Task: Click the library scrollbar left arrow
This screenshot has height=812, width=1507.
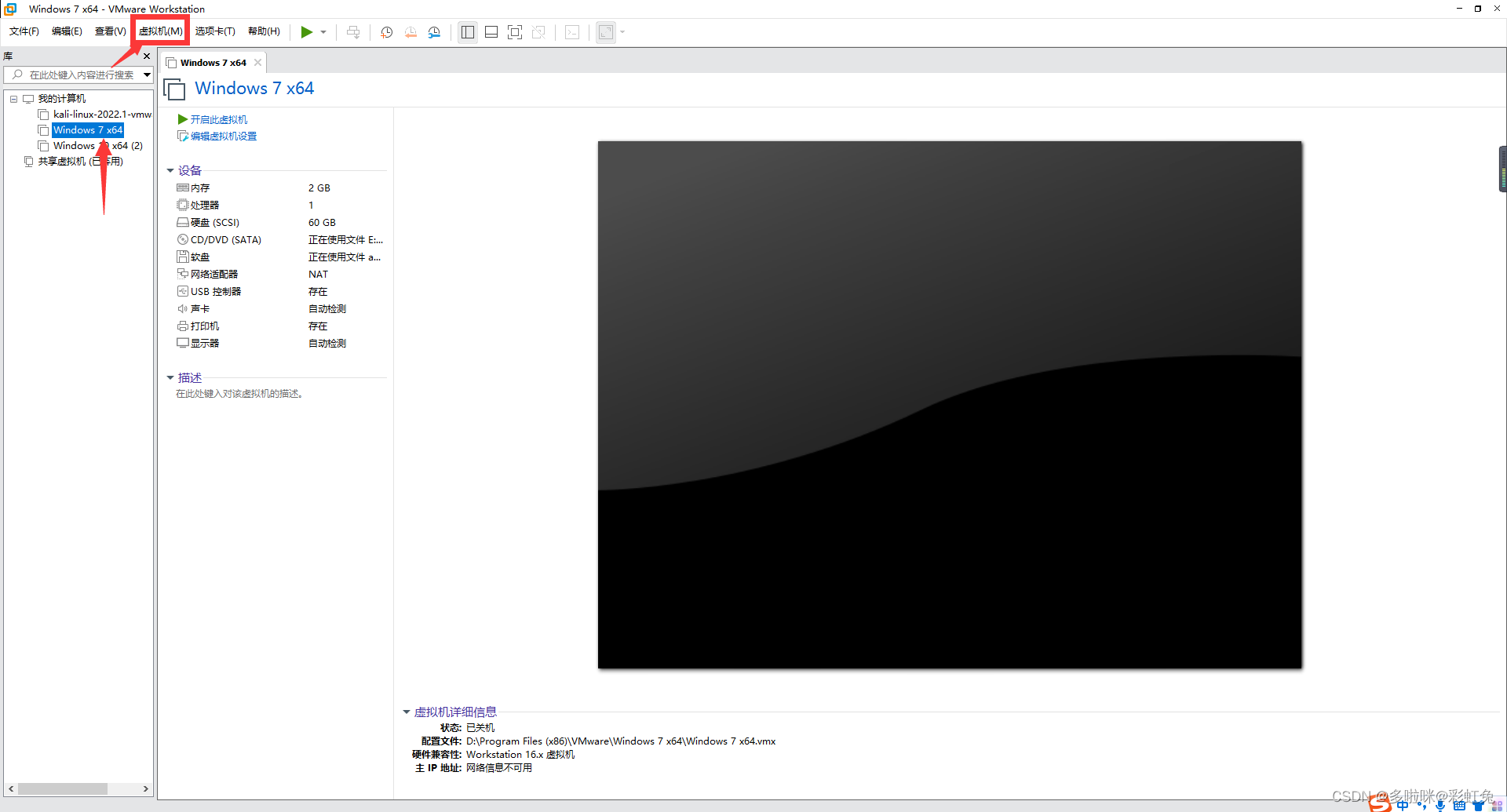Action: point(10,788)
